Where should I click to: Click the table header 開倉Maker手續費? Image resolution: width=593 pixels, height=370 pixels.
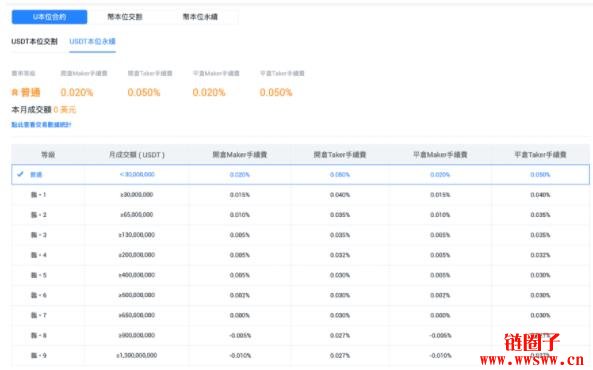pos(240,155)
